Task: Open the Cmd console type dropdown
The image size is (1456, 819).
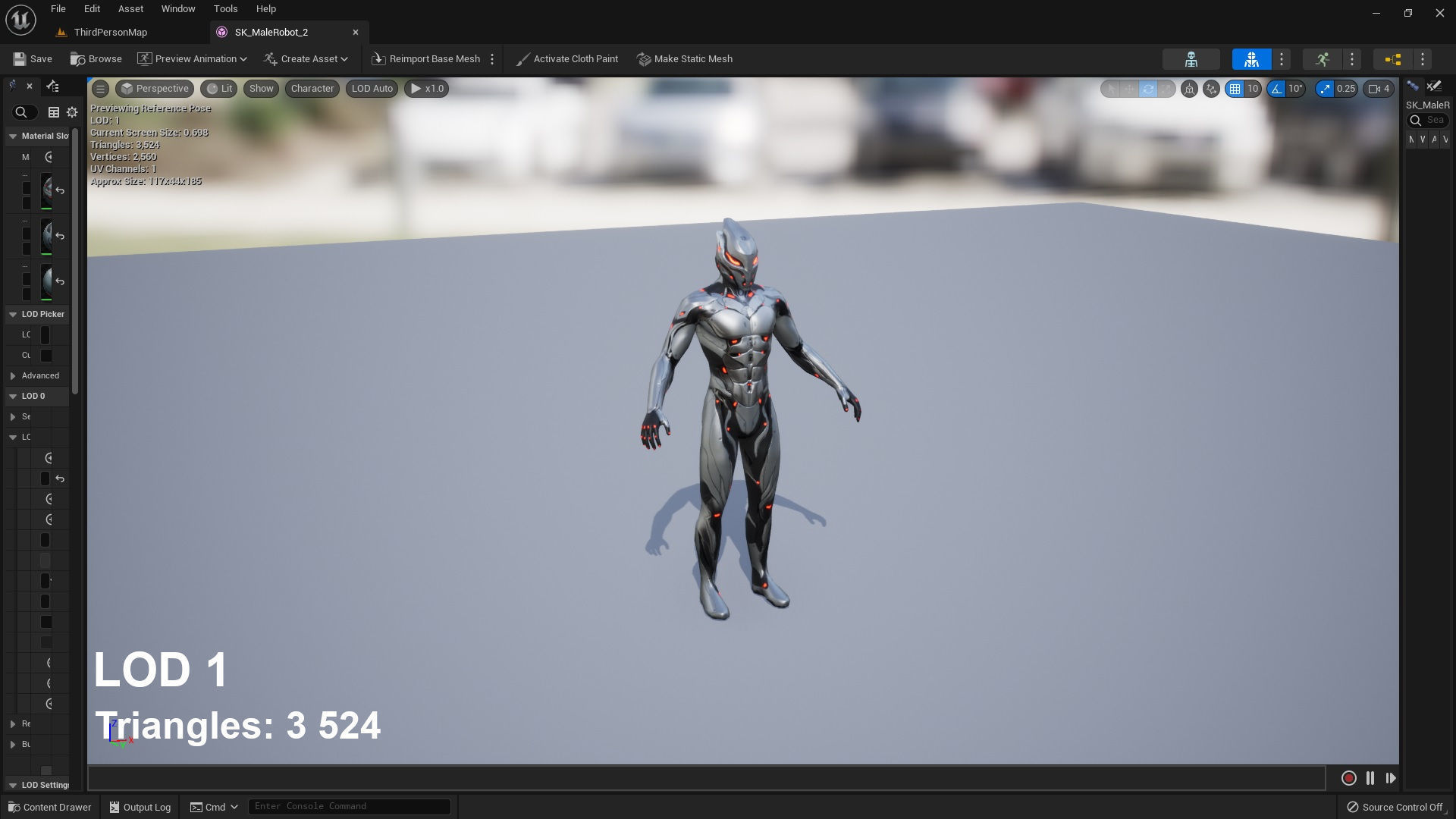Action: pos(214,807)
